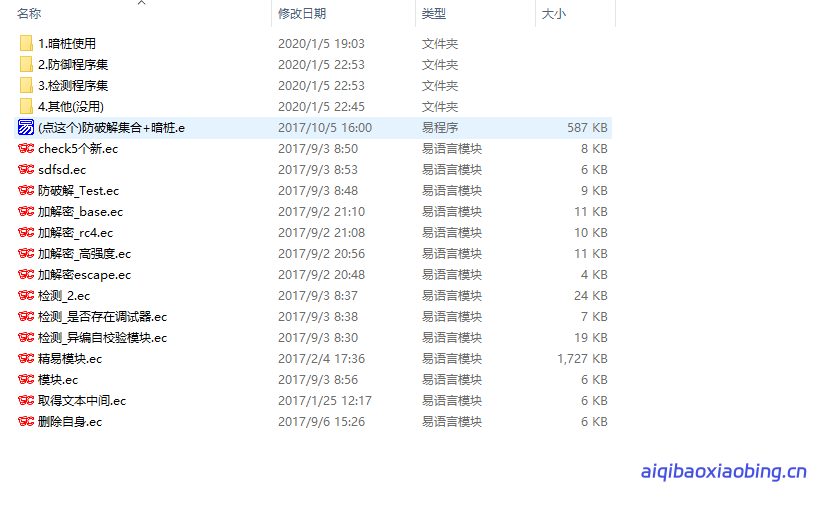Sort by the 修改日期 column header
This screenshot has height=526, width=837.
[x=302, y=14]
